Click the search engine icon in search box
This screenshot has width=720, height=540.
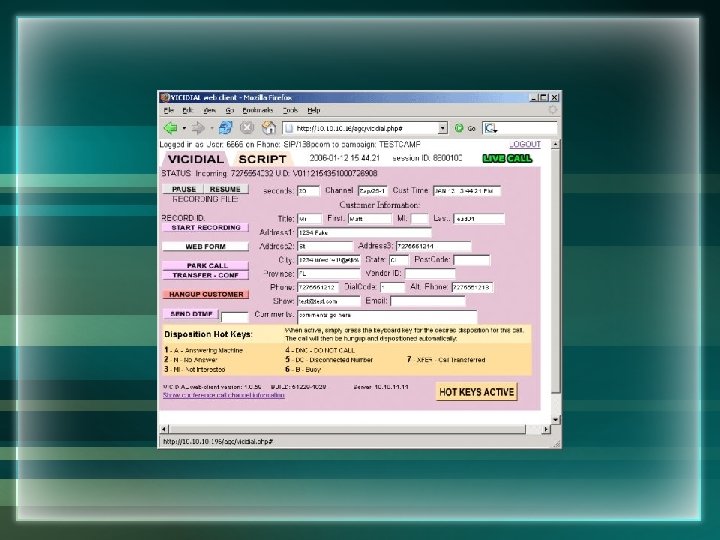click(491, 128)
